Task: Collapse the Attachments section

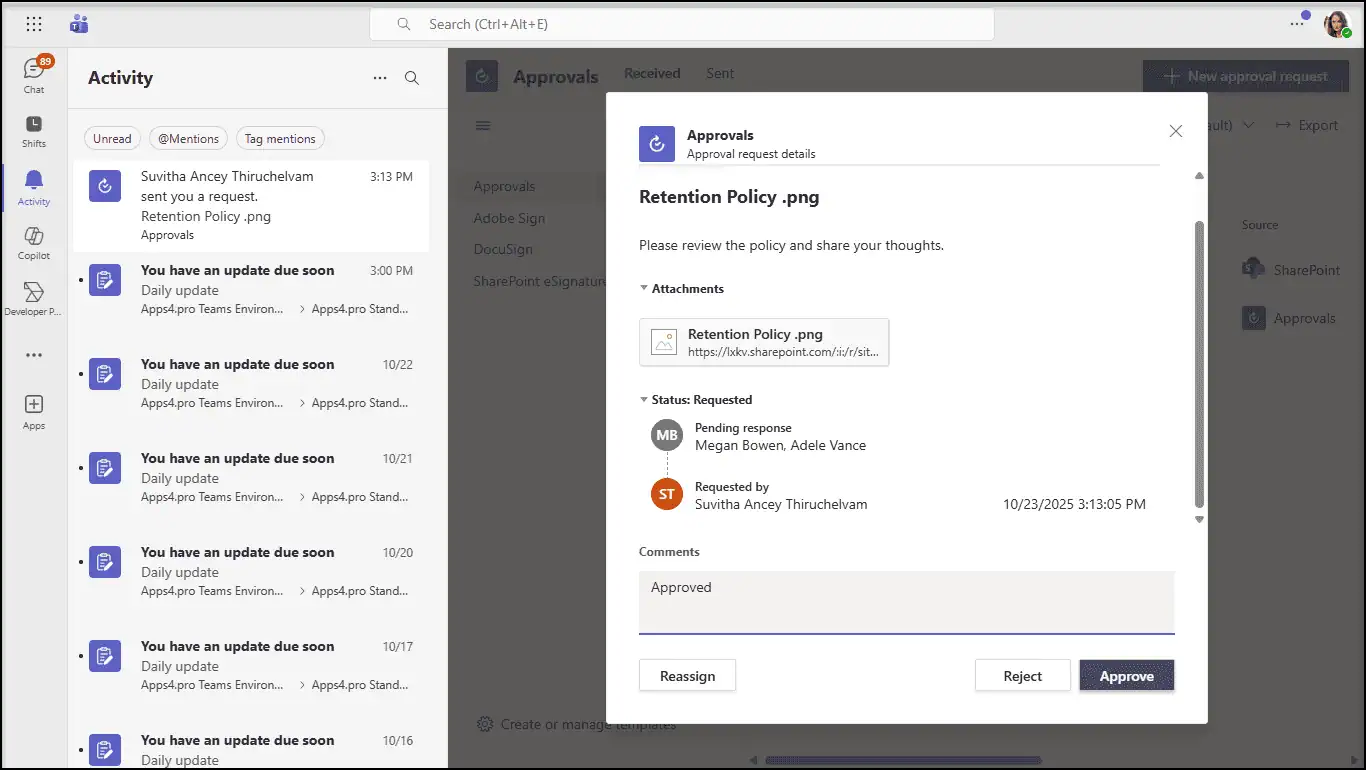Action: [x=643, y=288]
